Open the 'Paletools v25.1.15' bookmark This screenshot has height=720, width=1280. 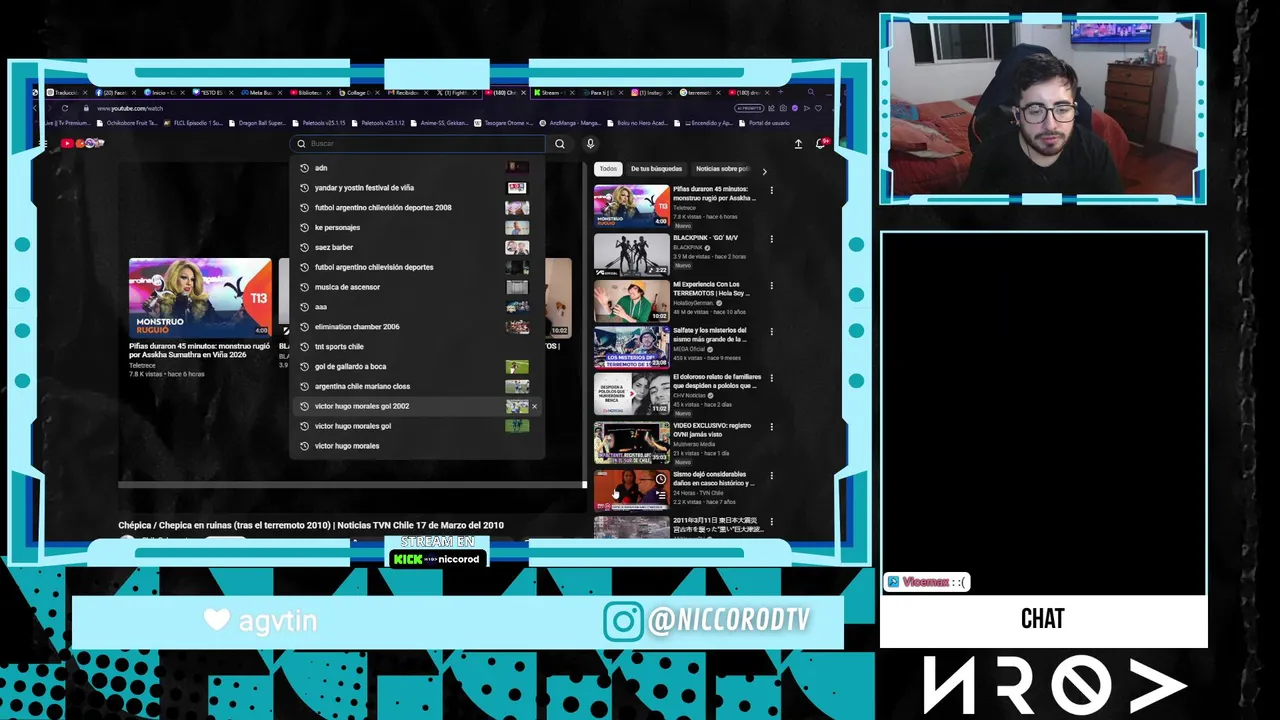point(319,123)
